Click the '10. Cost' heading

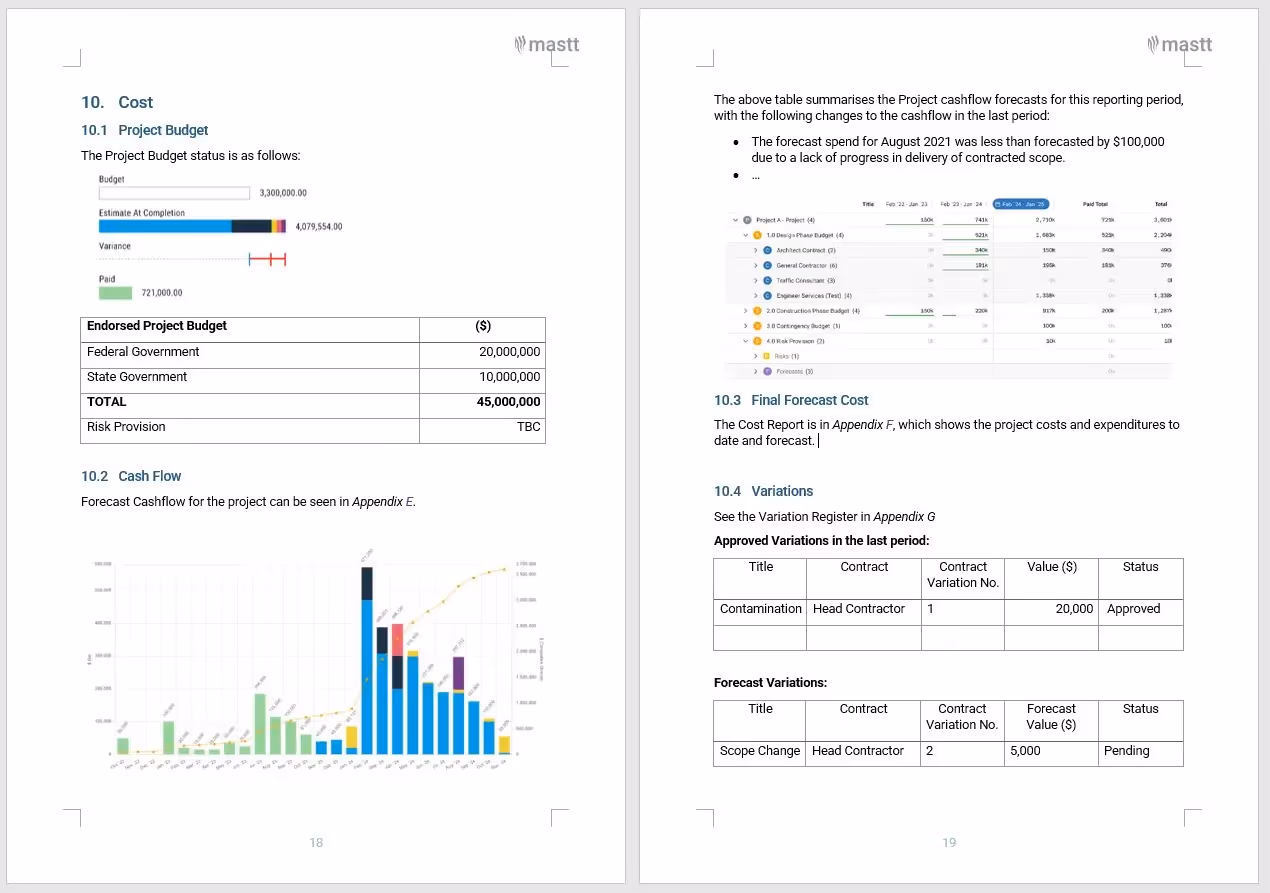pos(117,102)
